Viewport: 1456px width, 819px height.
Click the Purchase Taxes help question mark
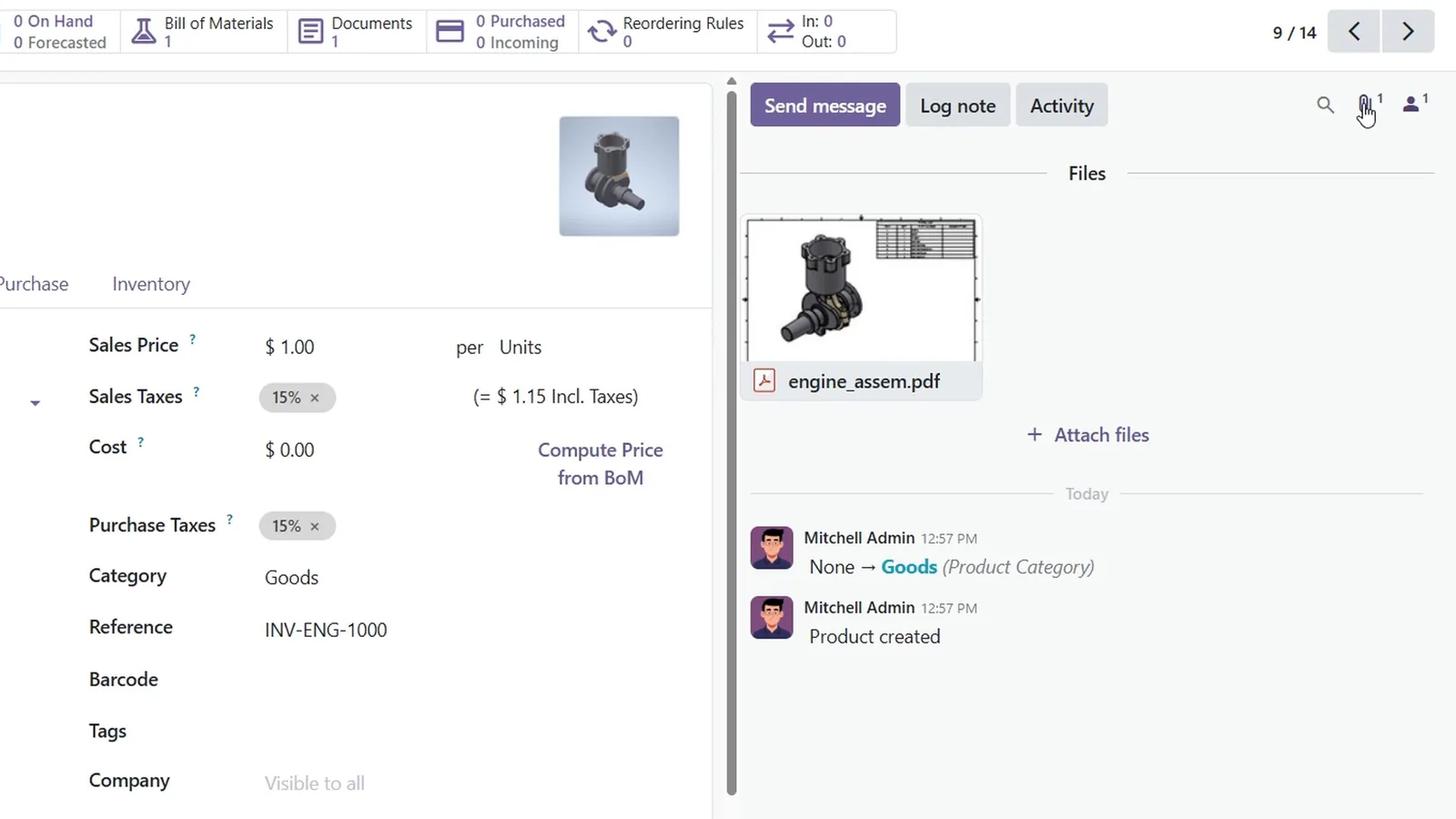[229, 519]
